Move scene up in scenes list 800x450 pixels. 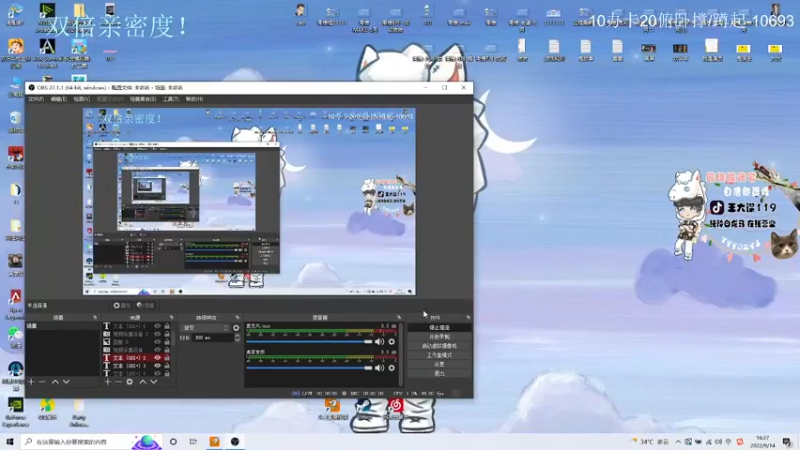tap(55, 382)
